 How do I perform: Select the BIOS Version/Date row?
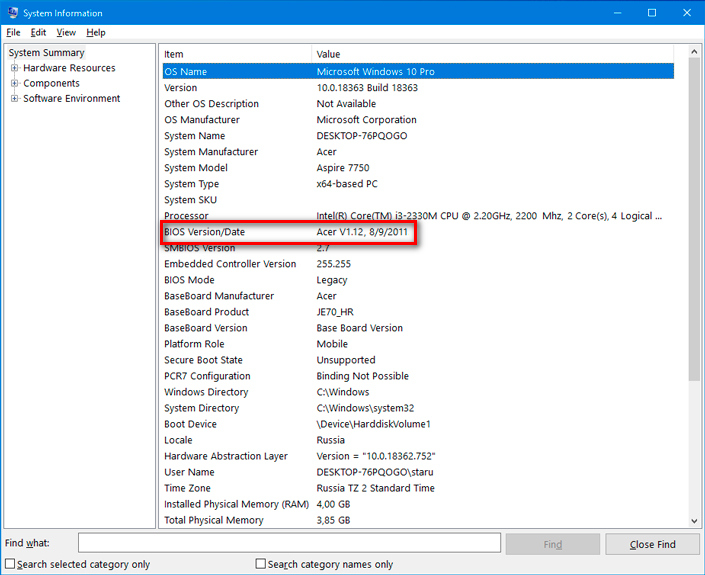pyautogui.click(x=418, y=232)
